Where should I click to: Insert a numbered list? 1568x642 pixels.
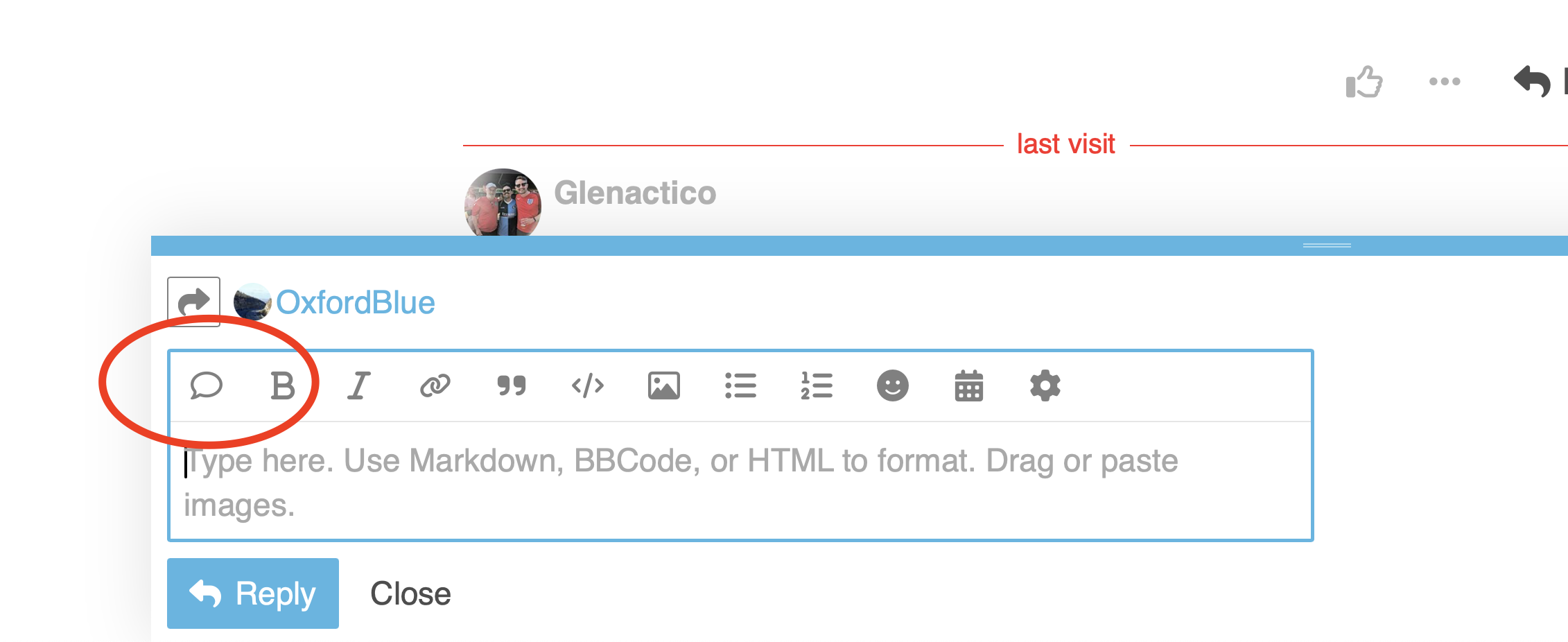click(817, 385)
